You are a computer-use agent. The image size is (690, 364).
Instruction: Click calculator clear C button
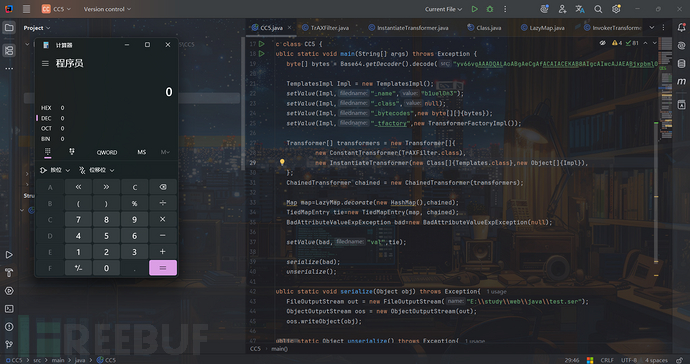(x=135, y=187)
